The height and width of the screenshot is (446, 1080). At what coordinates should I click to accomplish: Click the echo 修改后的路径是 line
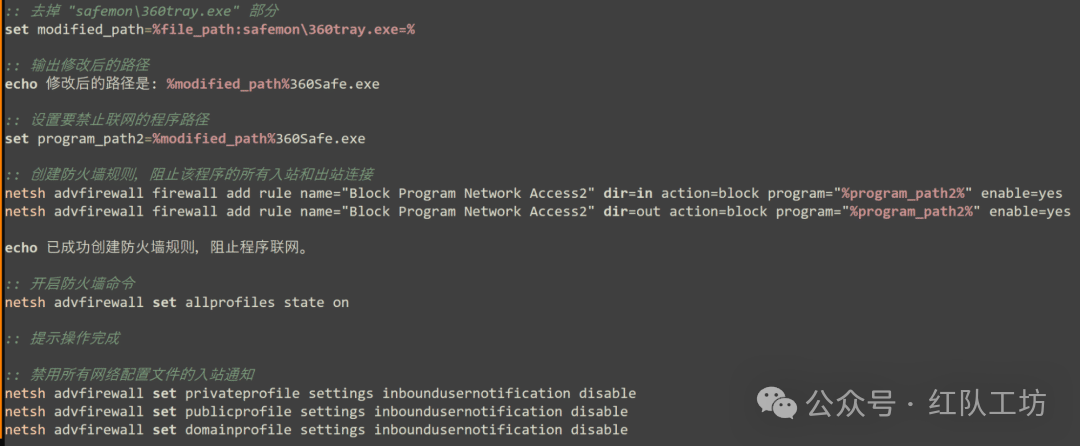(x=192, y=84)
